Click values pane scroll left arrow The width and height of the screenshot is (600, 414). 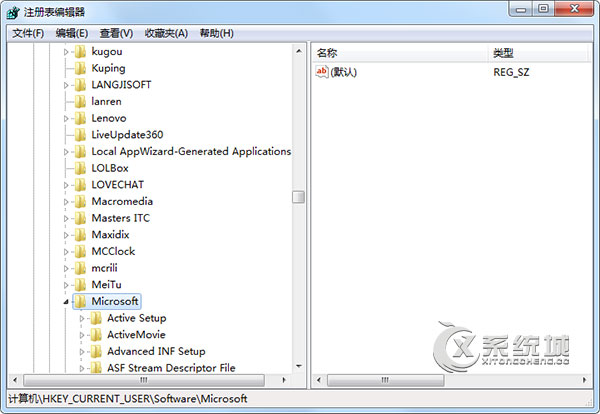(x=319, y=380)
